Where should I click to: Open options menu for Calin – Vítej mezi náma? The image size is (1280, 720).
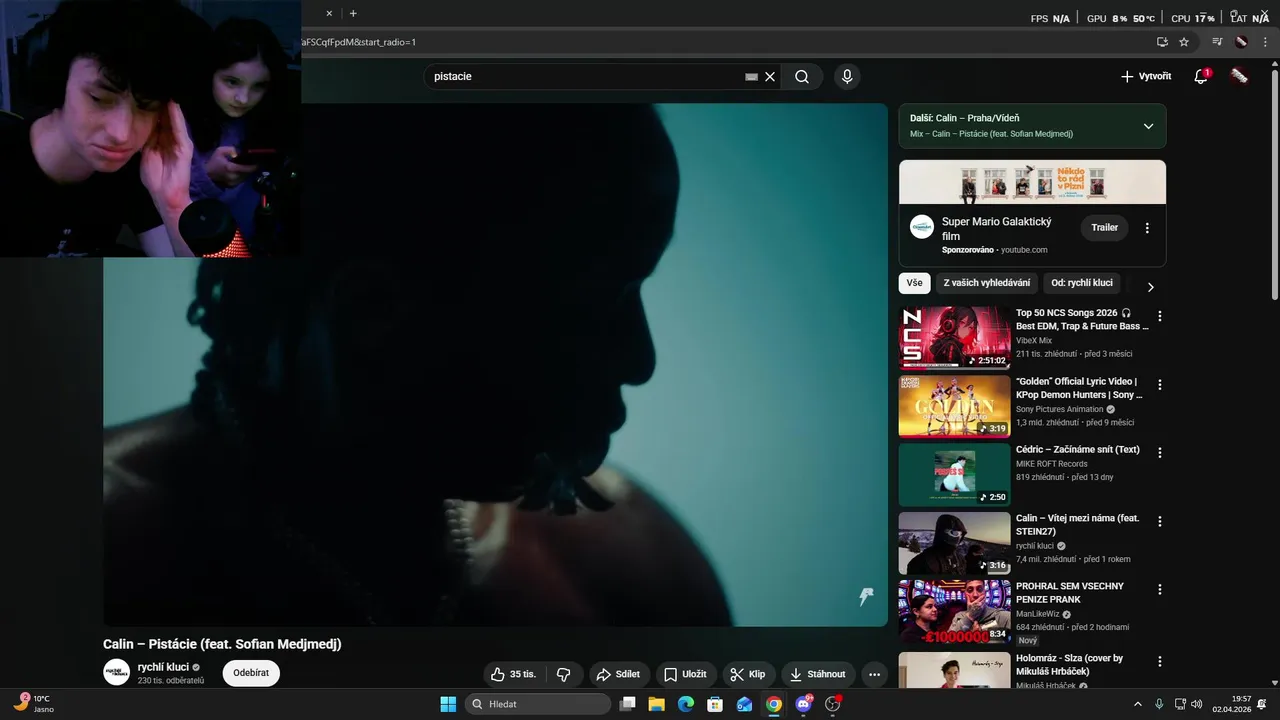pos(1160,521)
